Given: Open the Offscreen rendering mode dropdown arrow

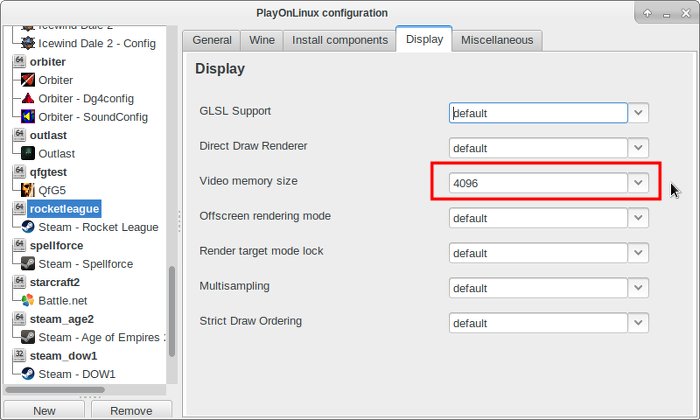Looking at the screenshot, I should 638,218.
